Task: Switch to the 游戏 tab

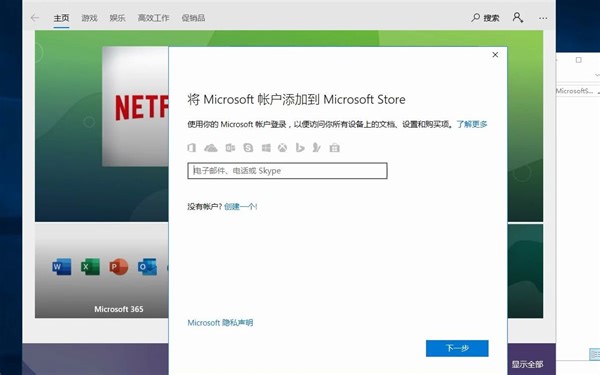Action: pos(90,18)
